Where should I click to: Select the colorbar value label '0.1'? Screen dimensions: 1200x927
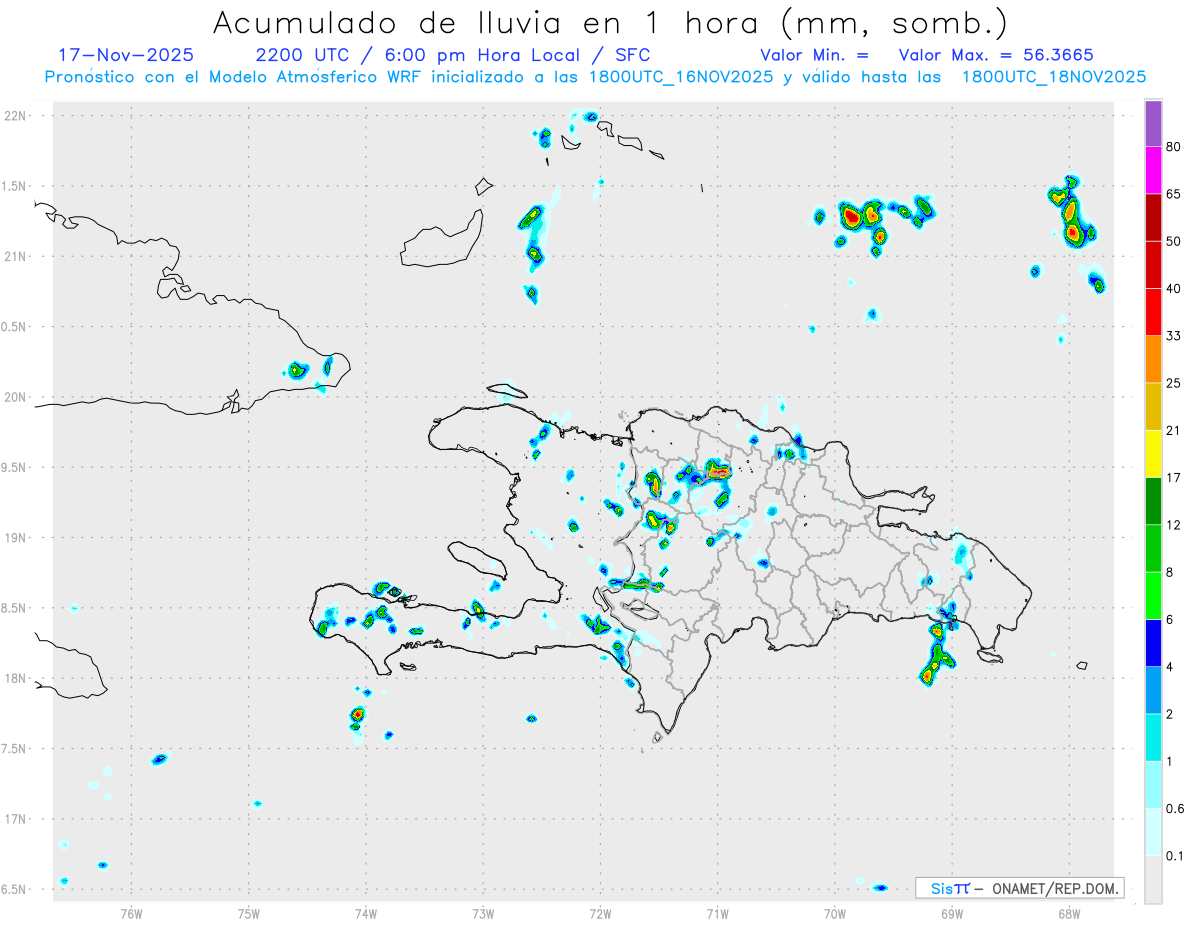click(x=1176, y=856)
